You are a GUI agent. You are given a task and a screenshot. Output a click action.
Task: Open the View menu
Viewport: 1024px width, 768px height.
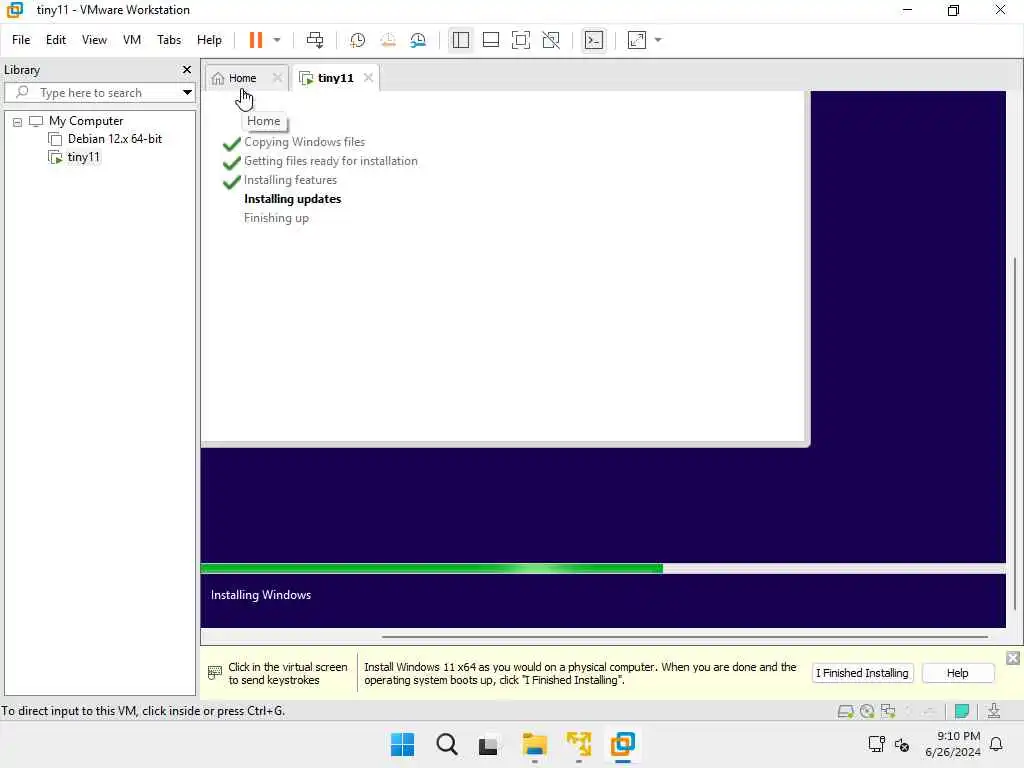pos(94,40)
